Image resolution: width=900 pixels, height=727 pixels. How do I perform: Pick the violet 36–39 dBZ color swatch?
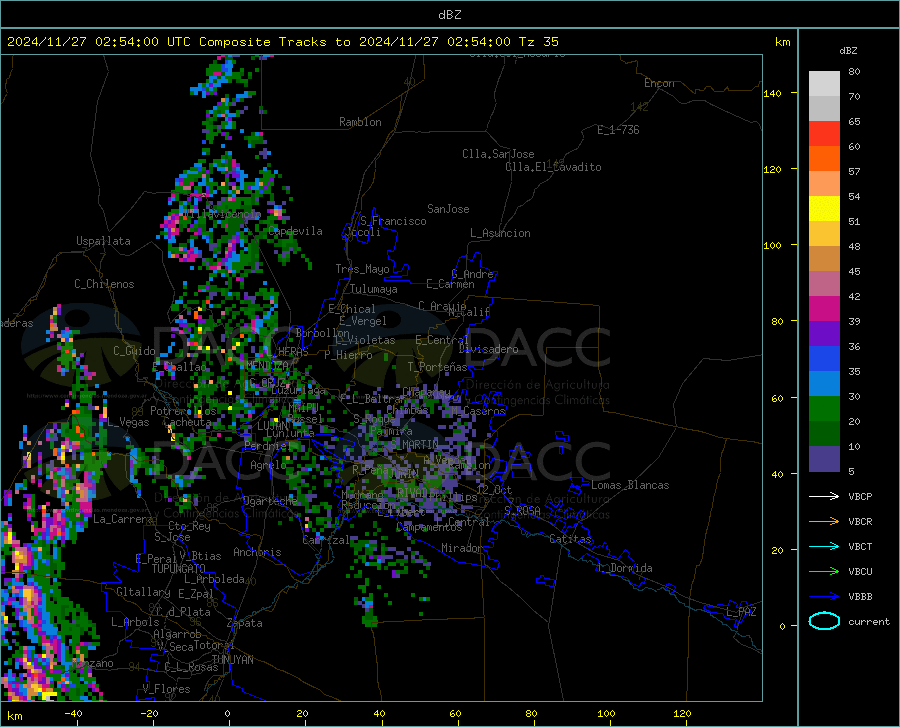pyautogui.click(x=824, y=334)
